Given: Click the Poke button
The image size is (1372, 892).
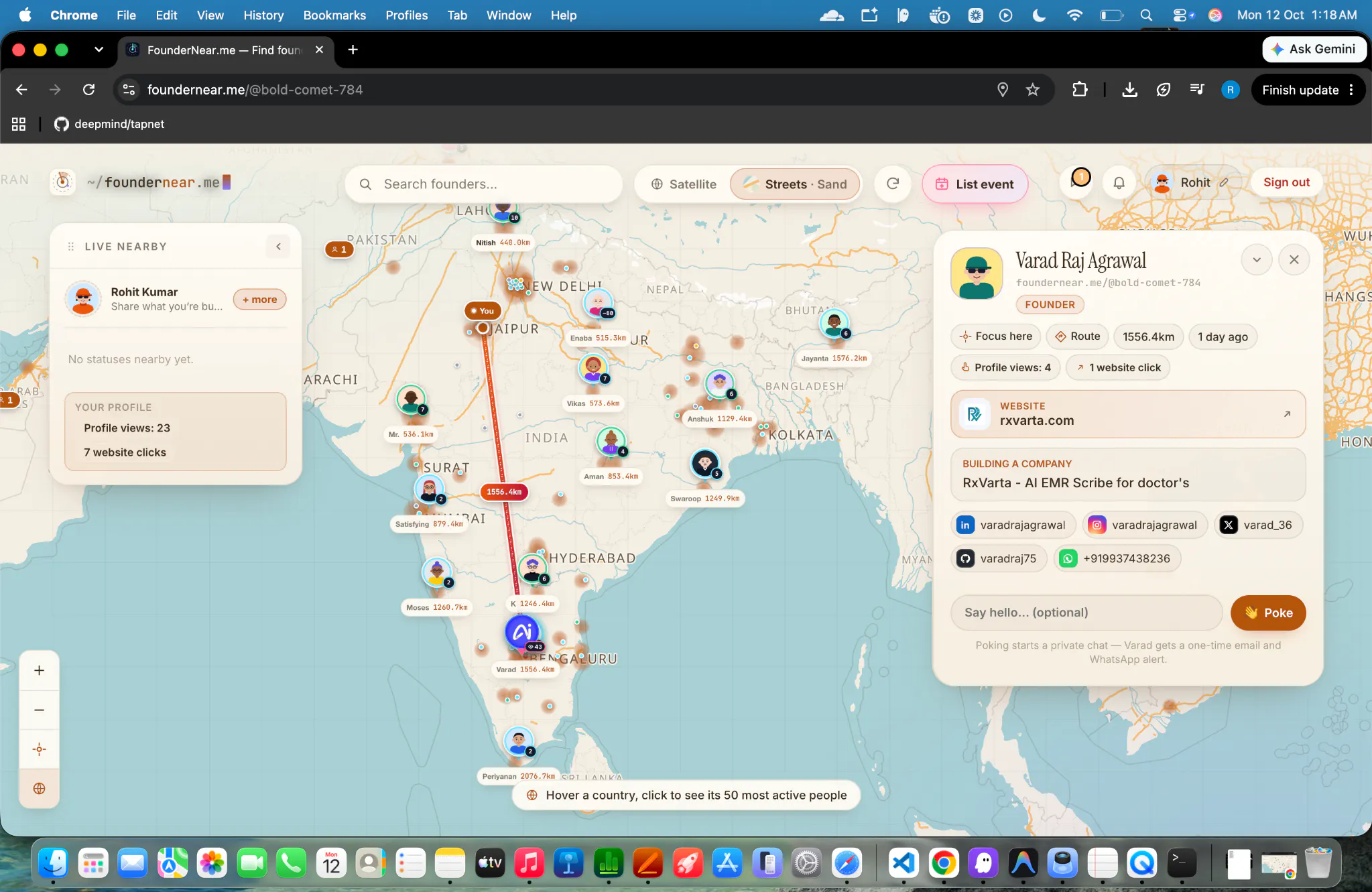Looking at the screenshot, I should point(1268,613).
